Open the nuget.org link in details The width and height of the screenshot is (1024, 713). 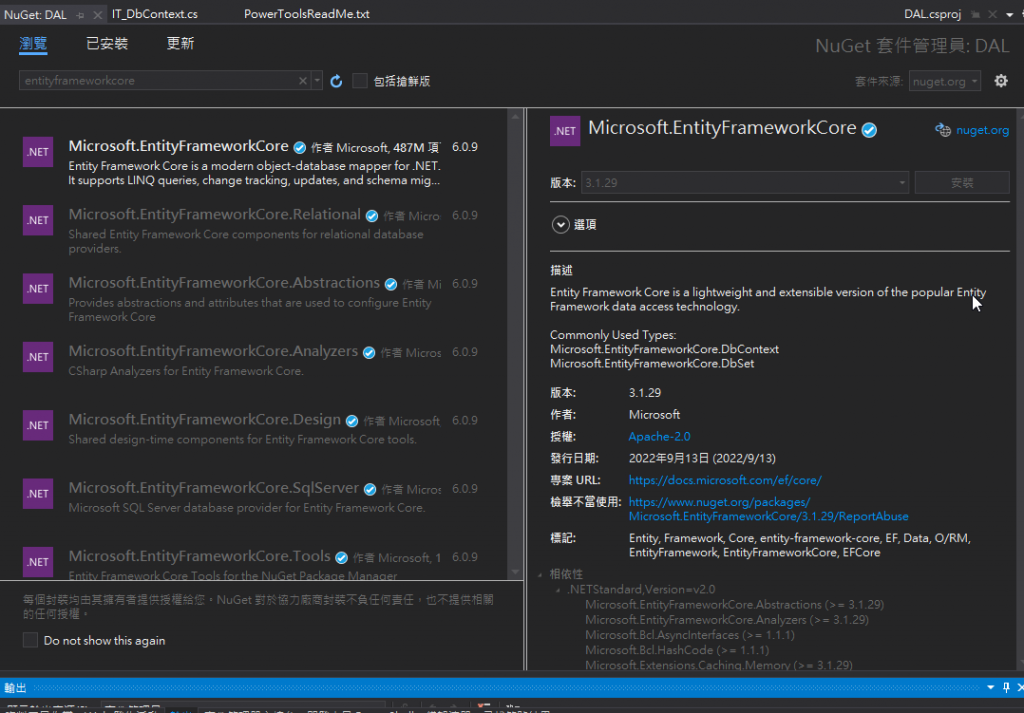(982, 130)
